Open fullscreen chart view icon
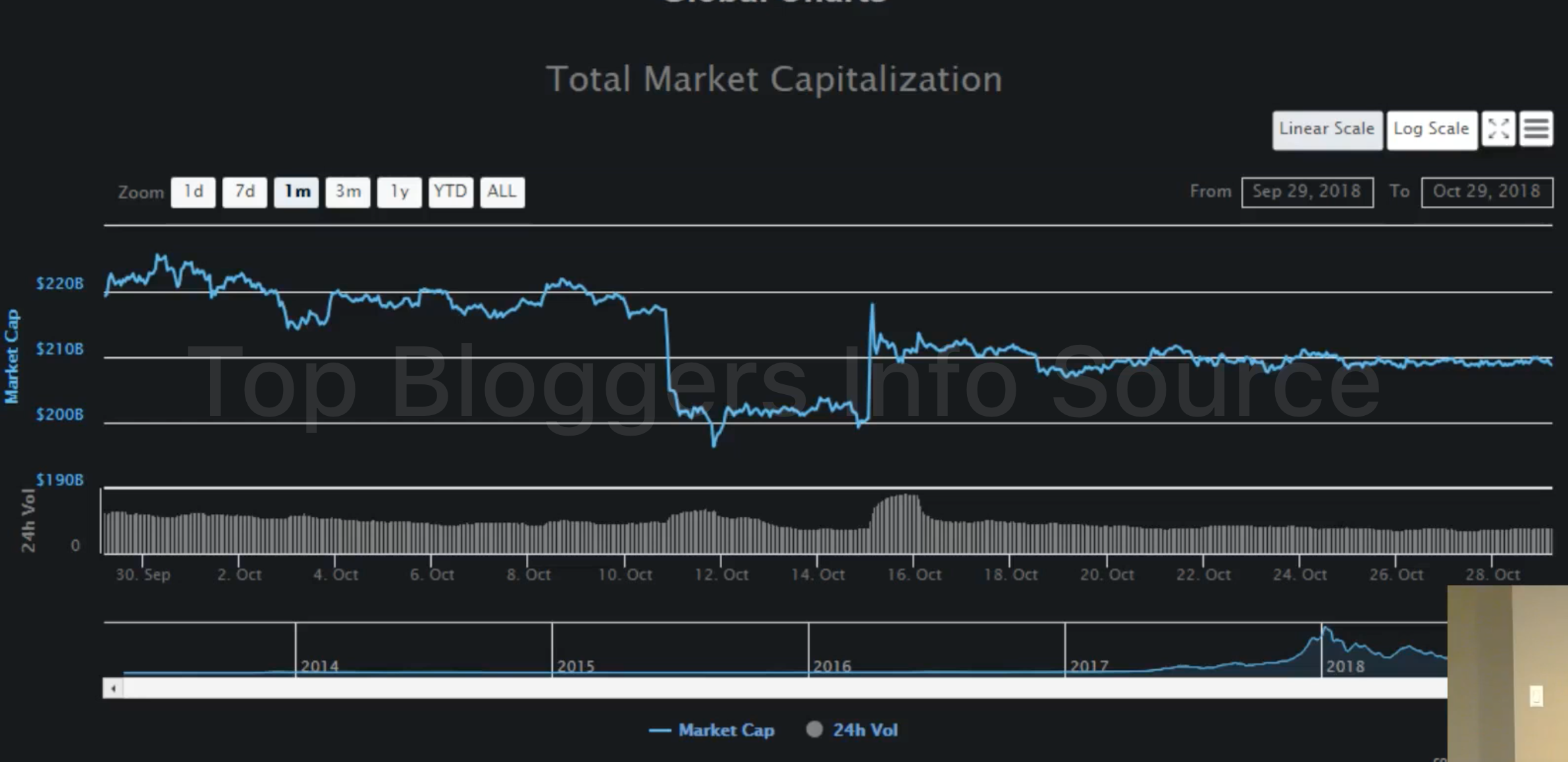This screenshot has width=1568, height=762. pos(1498,129)
